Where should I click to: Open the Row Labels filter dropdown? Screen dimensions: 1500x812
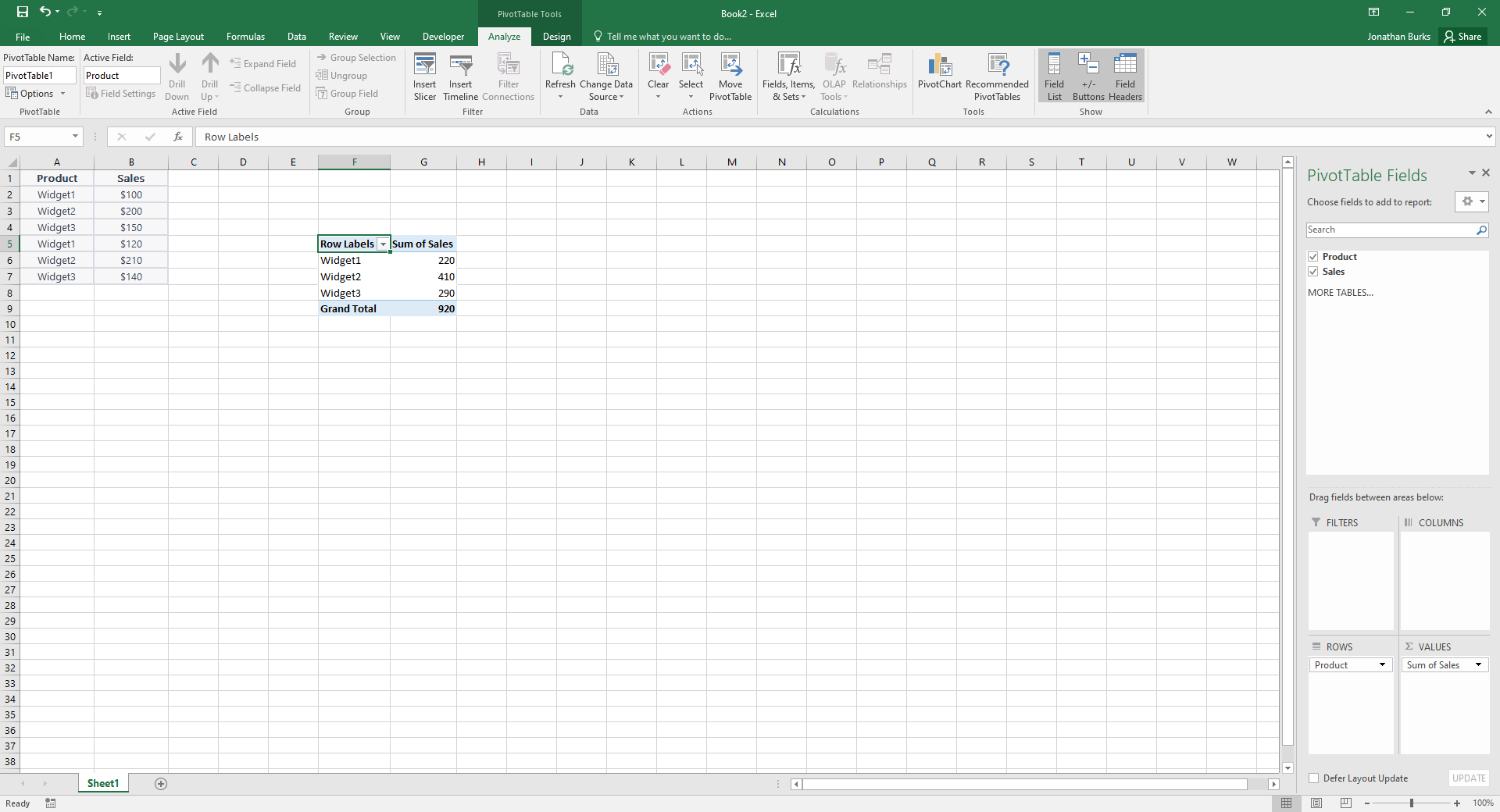383,244
